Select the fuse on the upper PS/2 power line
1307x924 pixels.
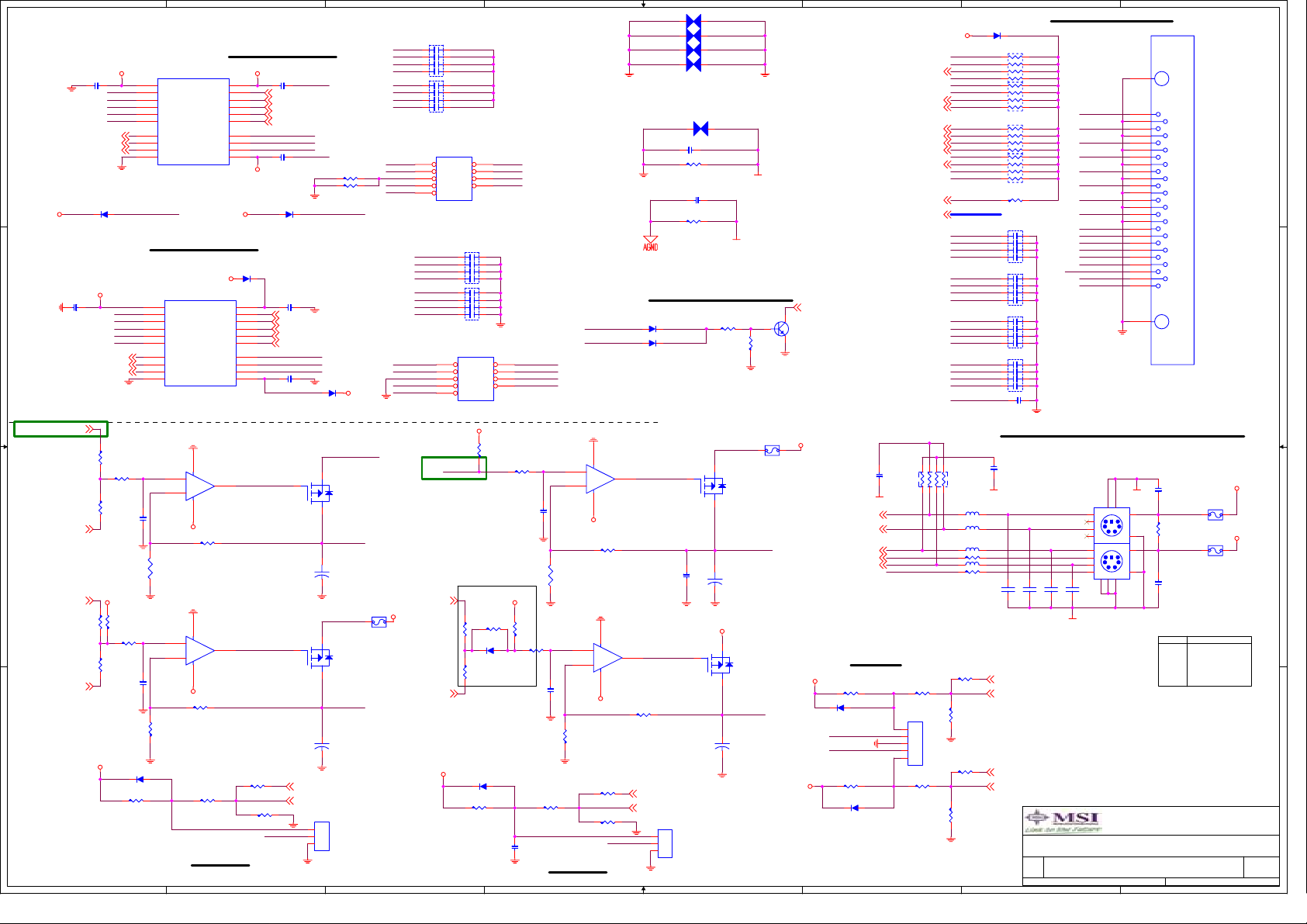[1215, 514]
